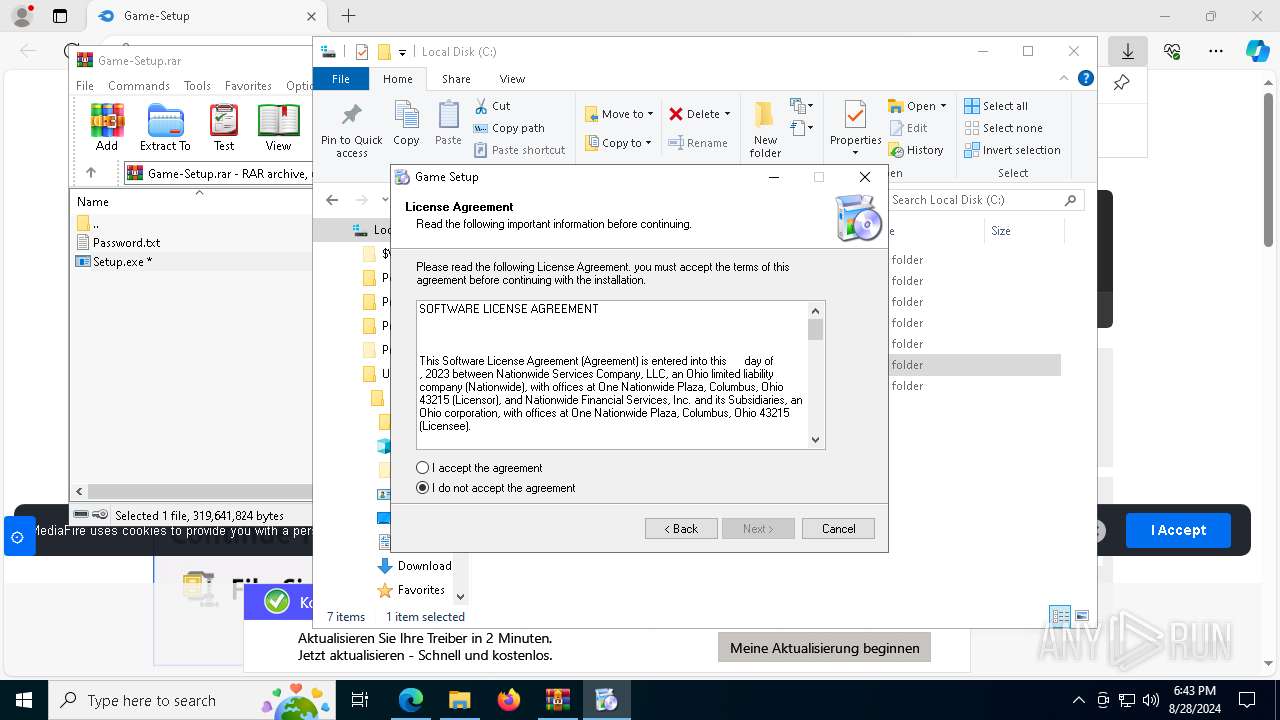Click Paste shortcut in ribbon
This screenshot has height=720, width=1280.
click(x=520, y=150)
